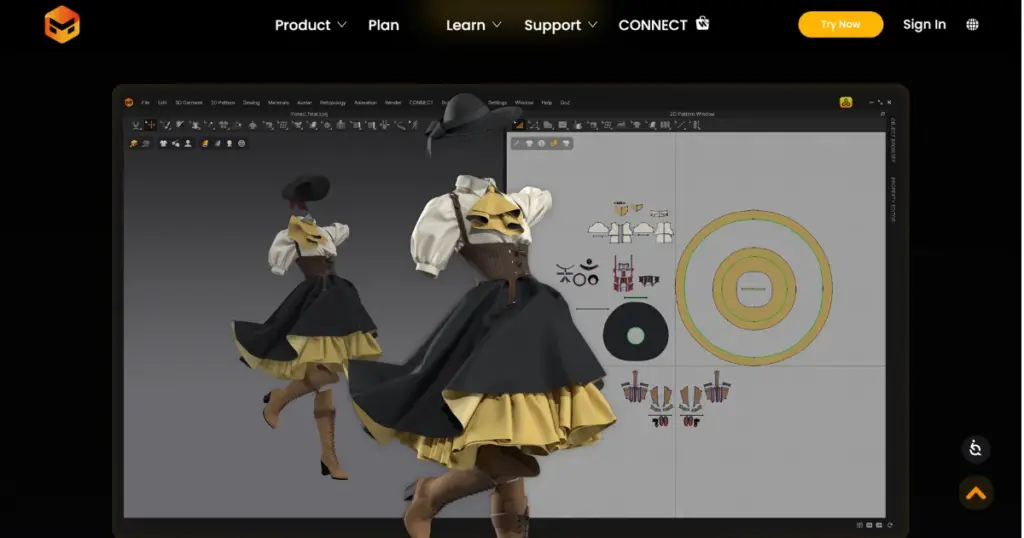This screenshot has width=1024, height=538.
Task: Open the globe language selector
Action: pos(972,25)
